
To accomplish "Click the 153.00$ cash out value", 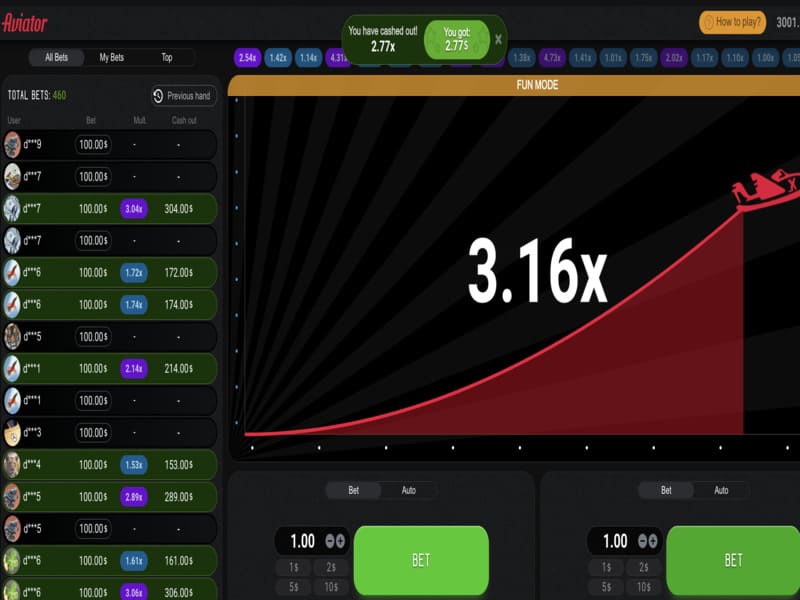I will click(179, 465).
